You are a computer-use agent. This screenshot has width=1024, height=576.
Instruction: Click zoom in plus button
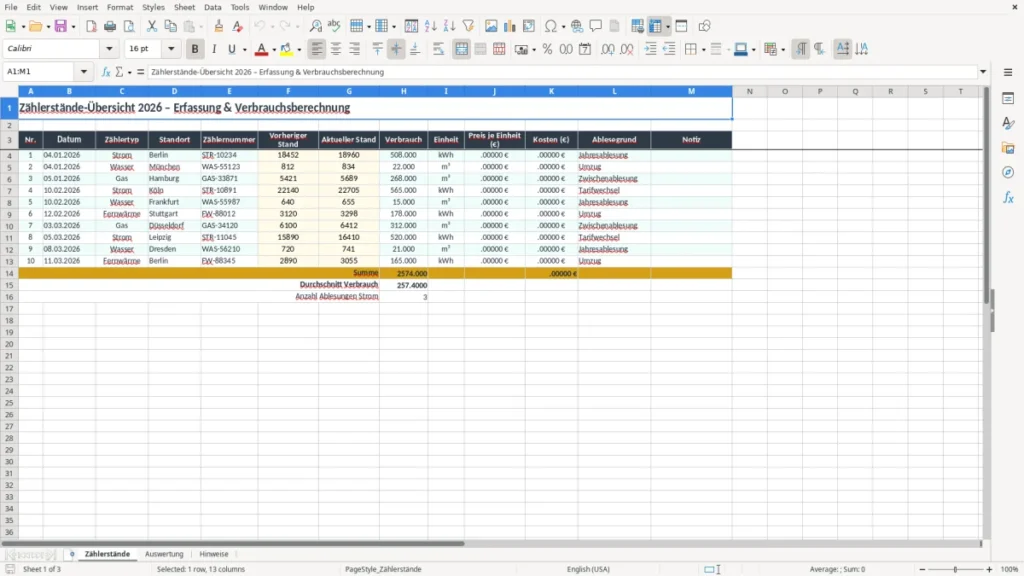click(989, 569)
